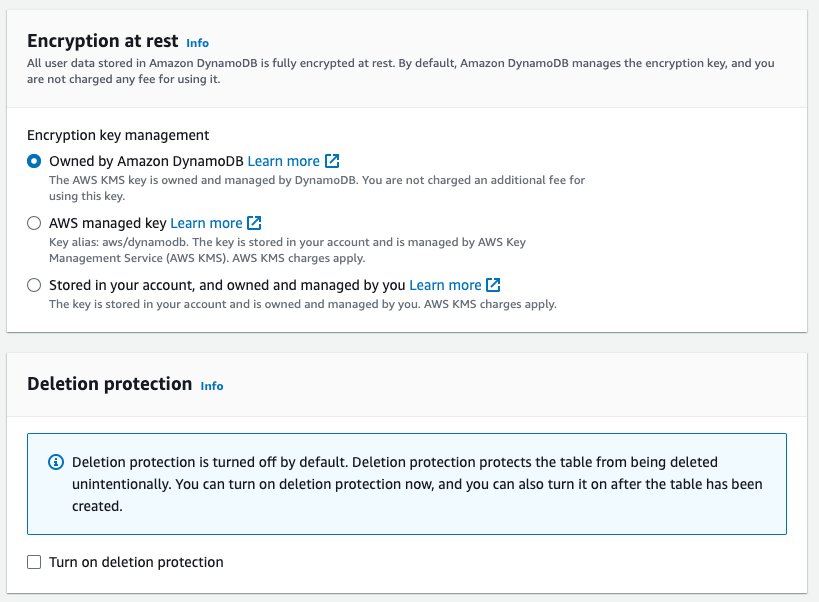Click the 'Encryption at rest' section heading
Viewport: 819px width, 602px height.
(x=102, y=41)
